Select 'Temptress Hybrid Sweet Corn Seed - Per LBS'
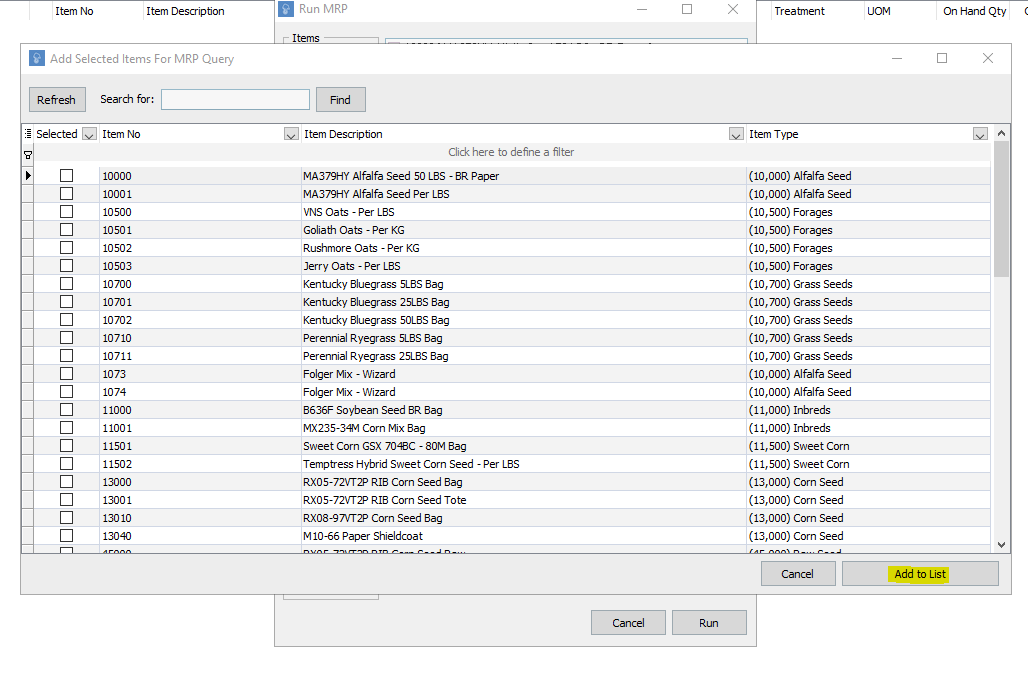This screenshot has height=679, width=1028. [x=523, y=464]
